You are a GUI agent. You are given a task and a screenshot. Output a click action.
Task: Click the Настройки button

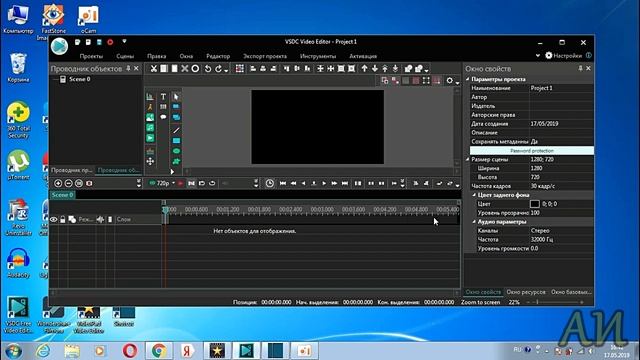tap(563, 56)
